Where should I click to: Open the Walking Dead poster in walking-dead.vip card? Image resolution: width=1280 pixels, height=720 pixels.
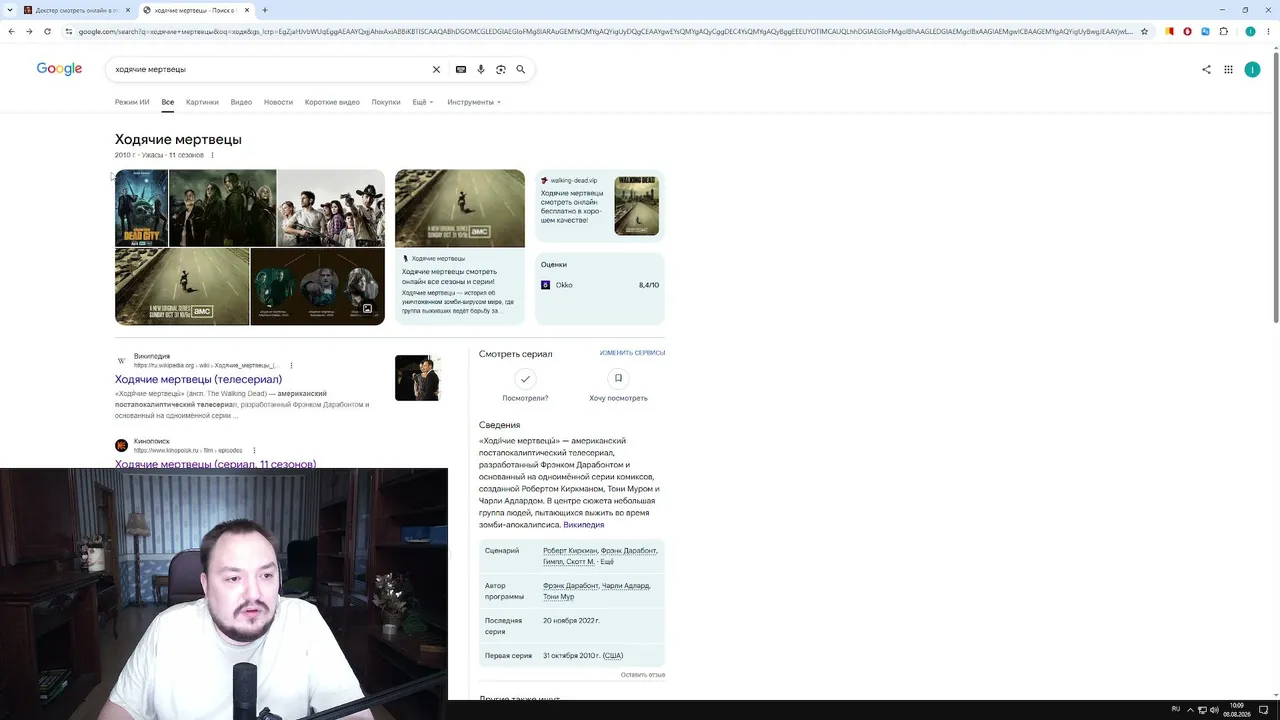[637, 206]
